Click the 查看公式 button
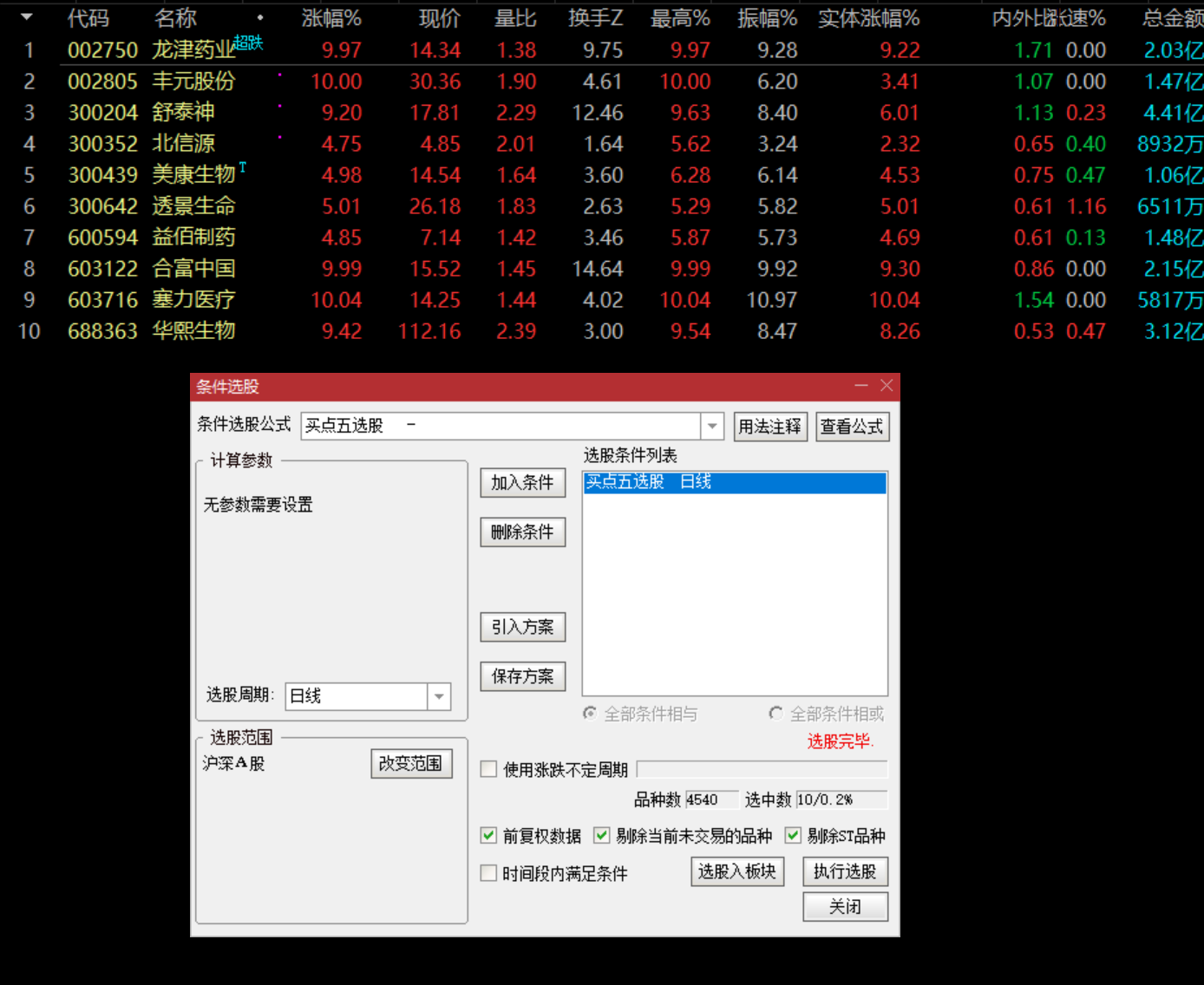This screenshot has width=1204, height=985. [852, 427]
